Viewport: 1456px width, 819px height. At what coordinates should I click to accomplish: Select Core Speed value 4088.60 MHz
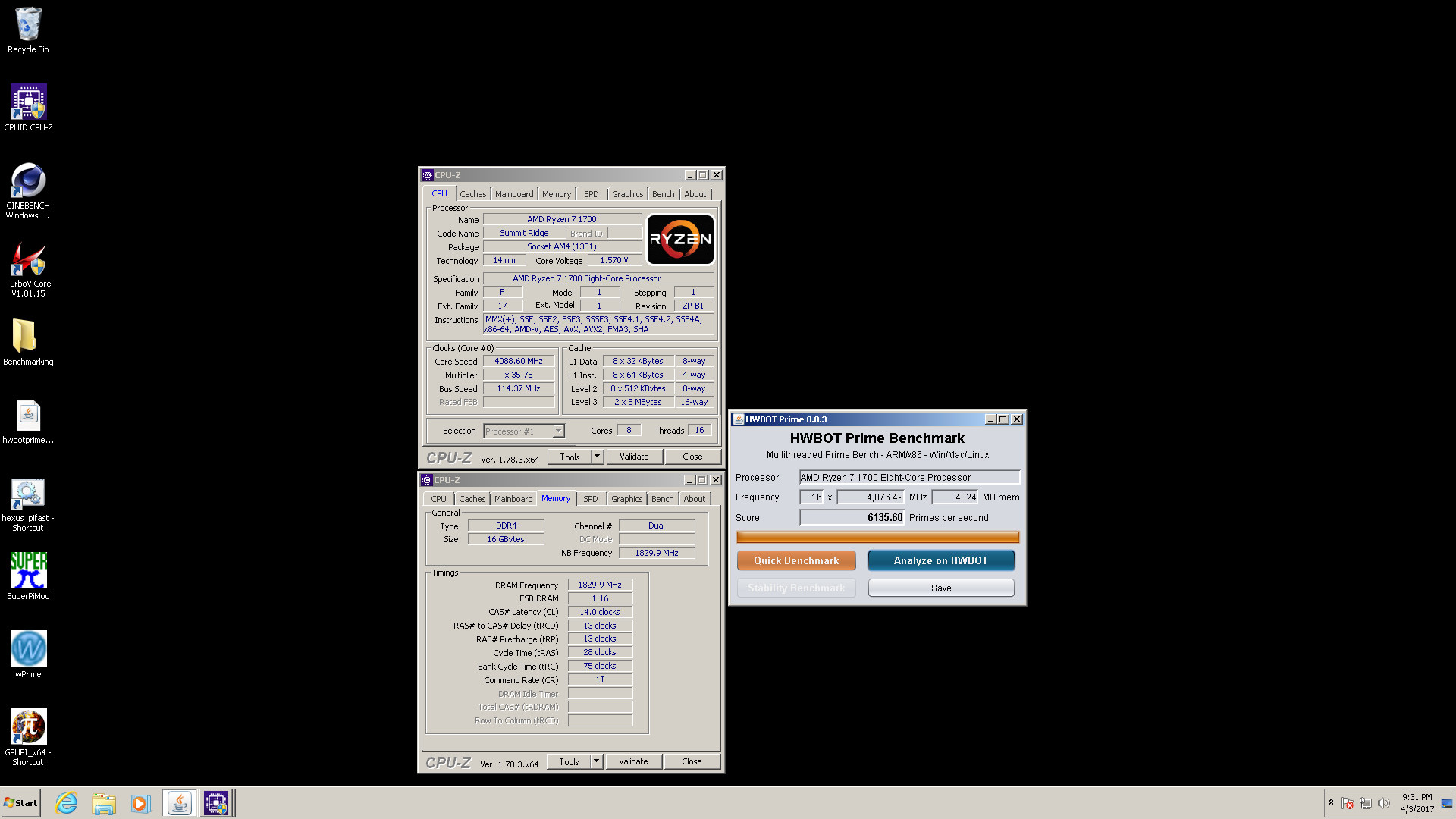519,362
